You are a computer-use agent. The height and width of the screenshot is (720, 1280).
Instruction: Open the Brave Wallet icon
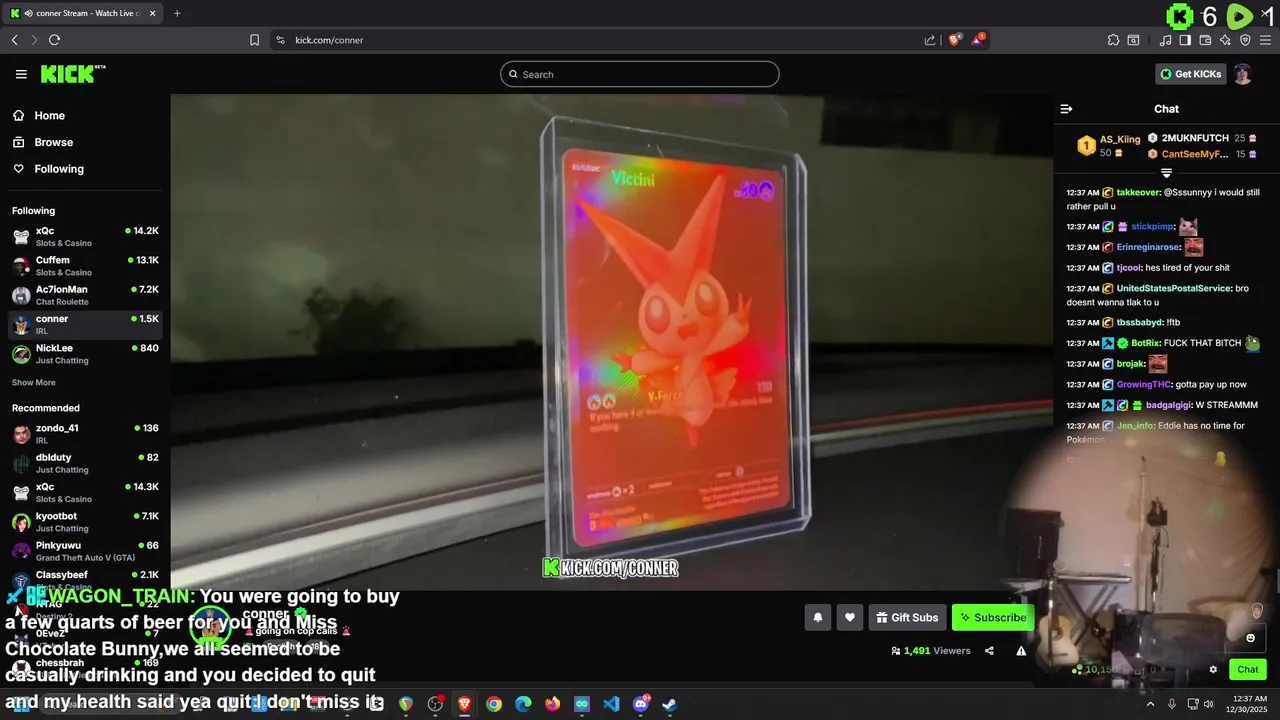(1205, 40)
